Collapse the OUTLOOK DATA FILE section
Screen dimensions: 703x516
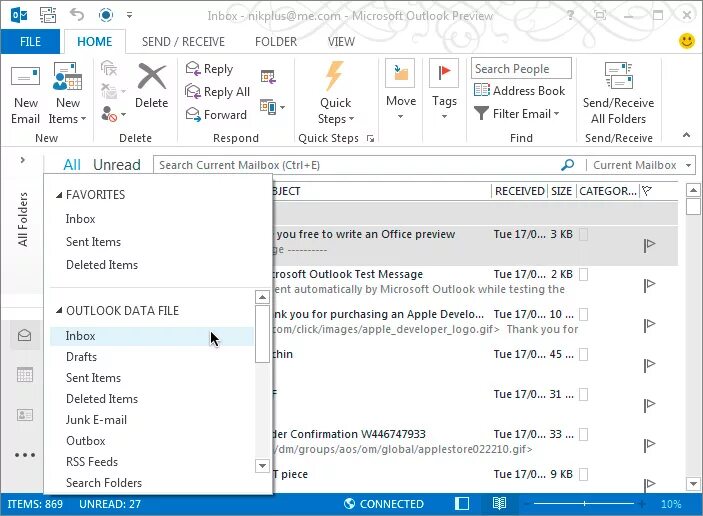(59, 310)
